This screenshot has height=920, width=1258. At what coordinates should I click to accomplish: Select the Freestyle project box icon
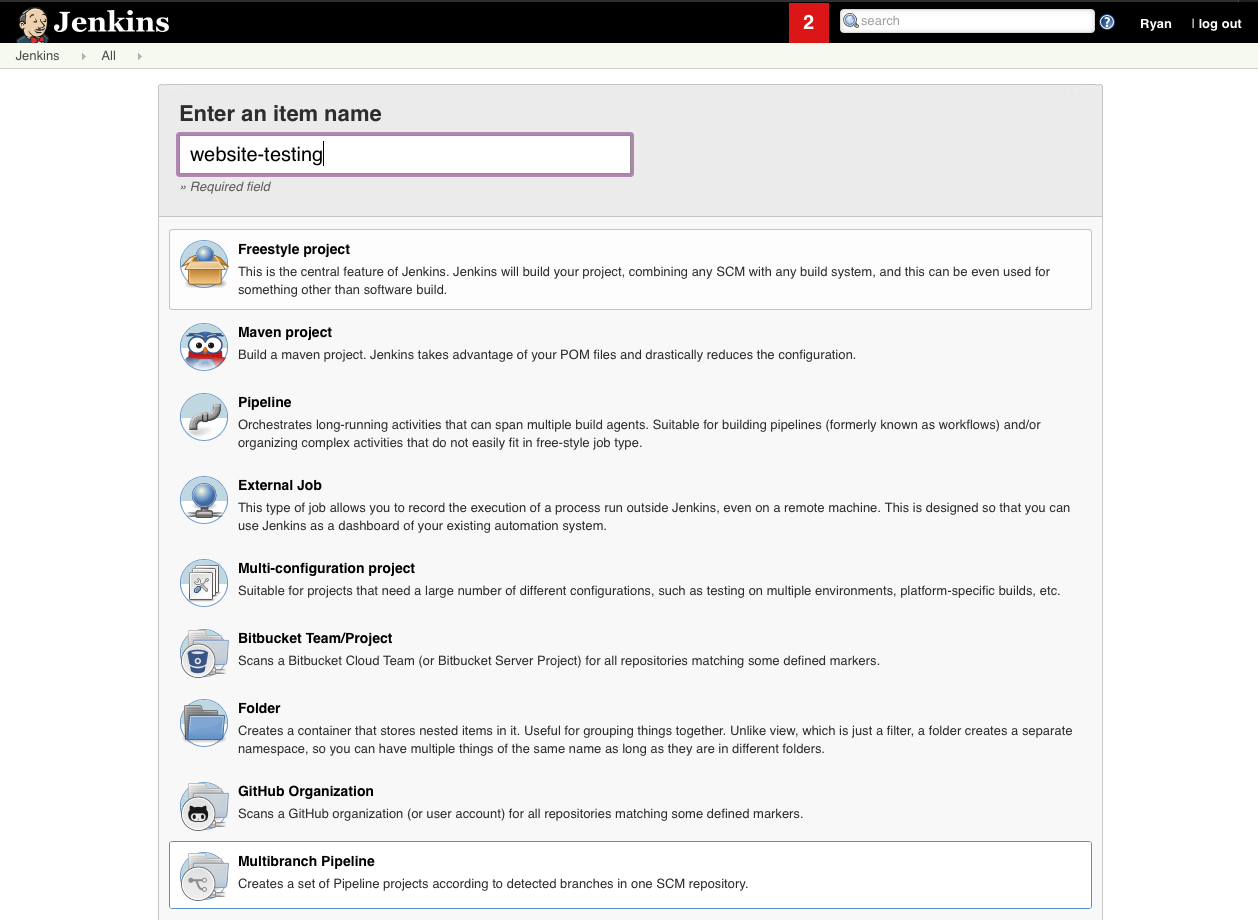click(x=204, y=266)
